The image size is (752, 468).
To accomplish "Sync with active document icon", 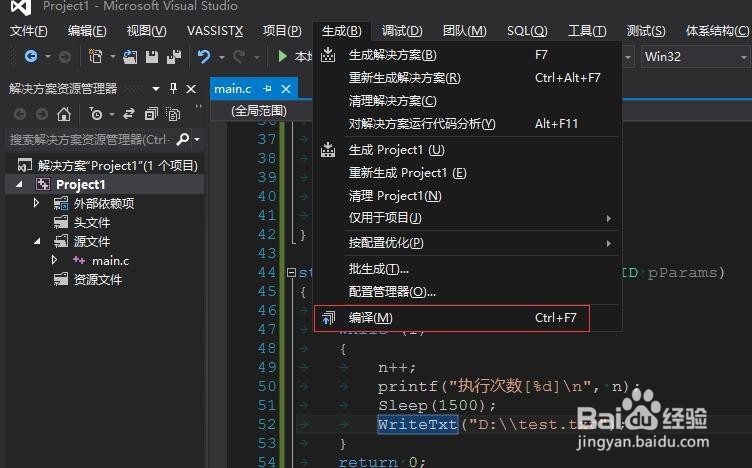I will 129,114.
